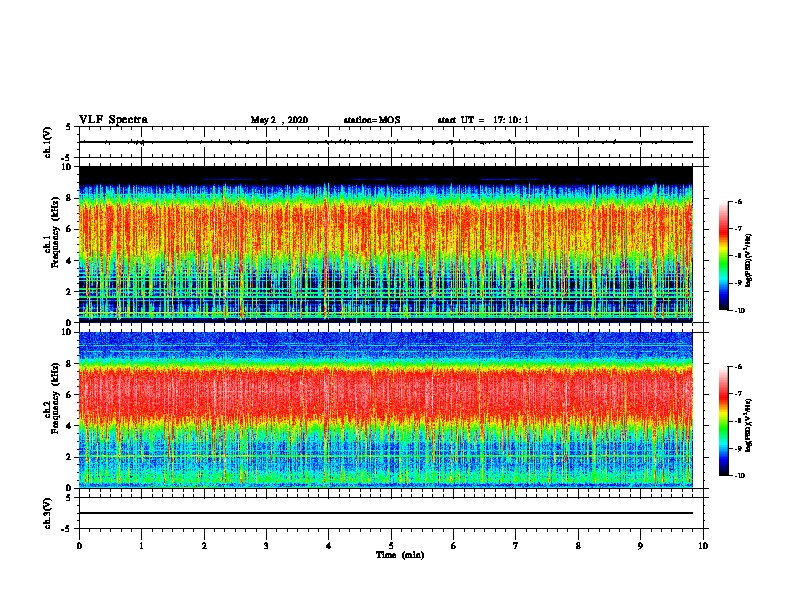The height and width of the screenshot is (612, 792).
Task: Click the ch.2 color bar log(PSD) label
Action: (x=749, y=425)
